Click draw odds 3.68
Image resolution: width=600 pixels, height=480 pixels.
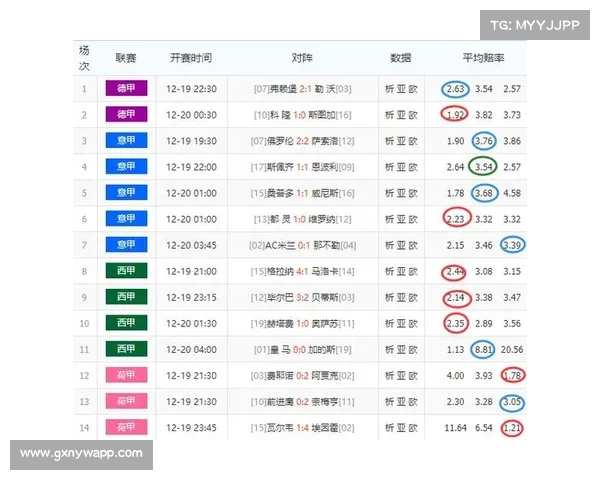pyautogui.click(x=484, y=193)
